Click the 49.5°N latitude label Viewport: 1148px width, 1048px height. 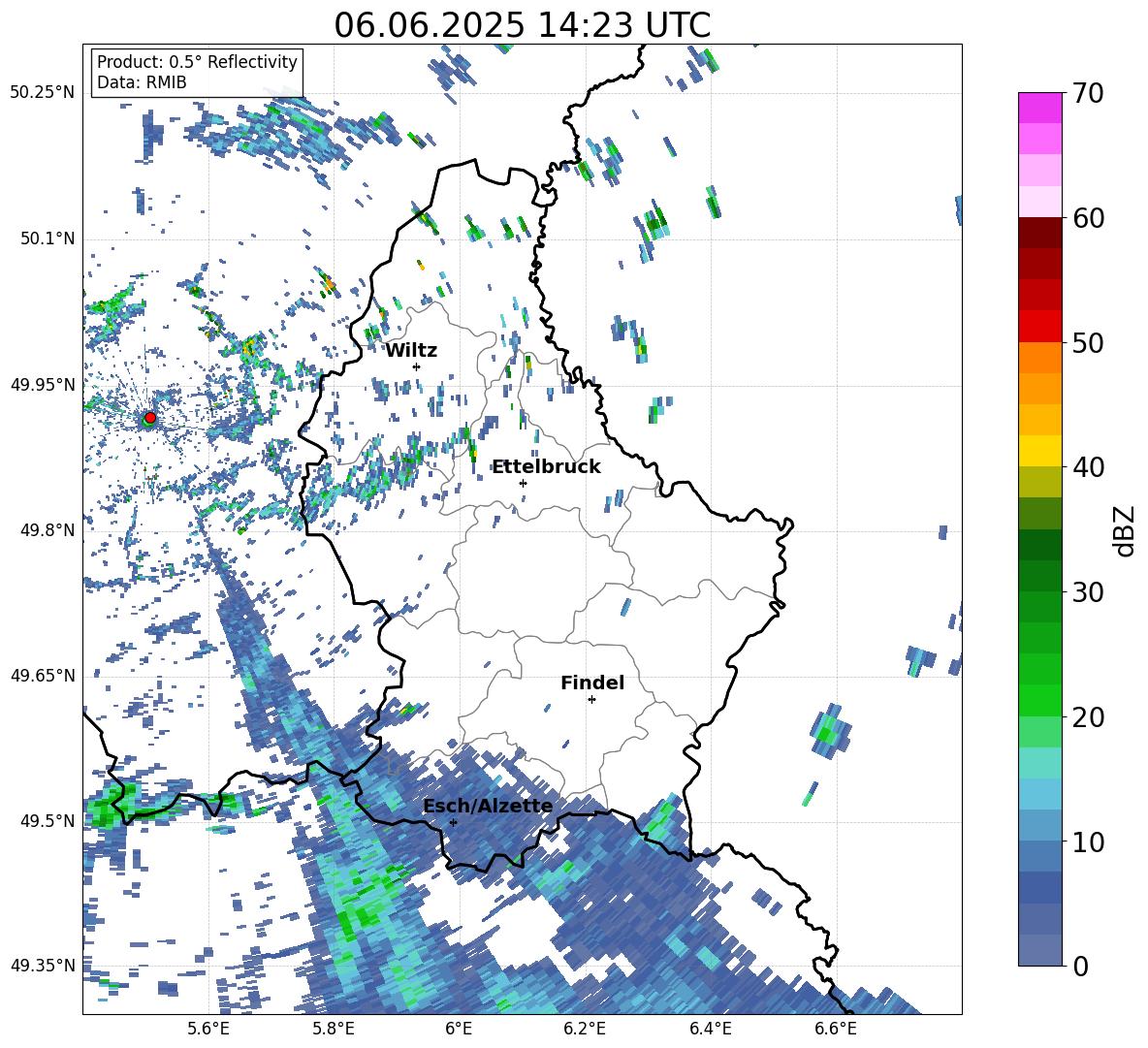pos(47,820)
